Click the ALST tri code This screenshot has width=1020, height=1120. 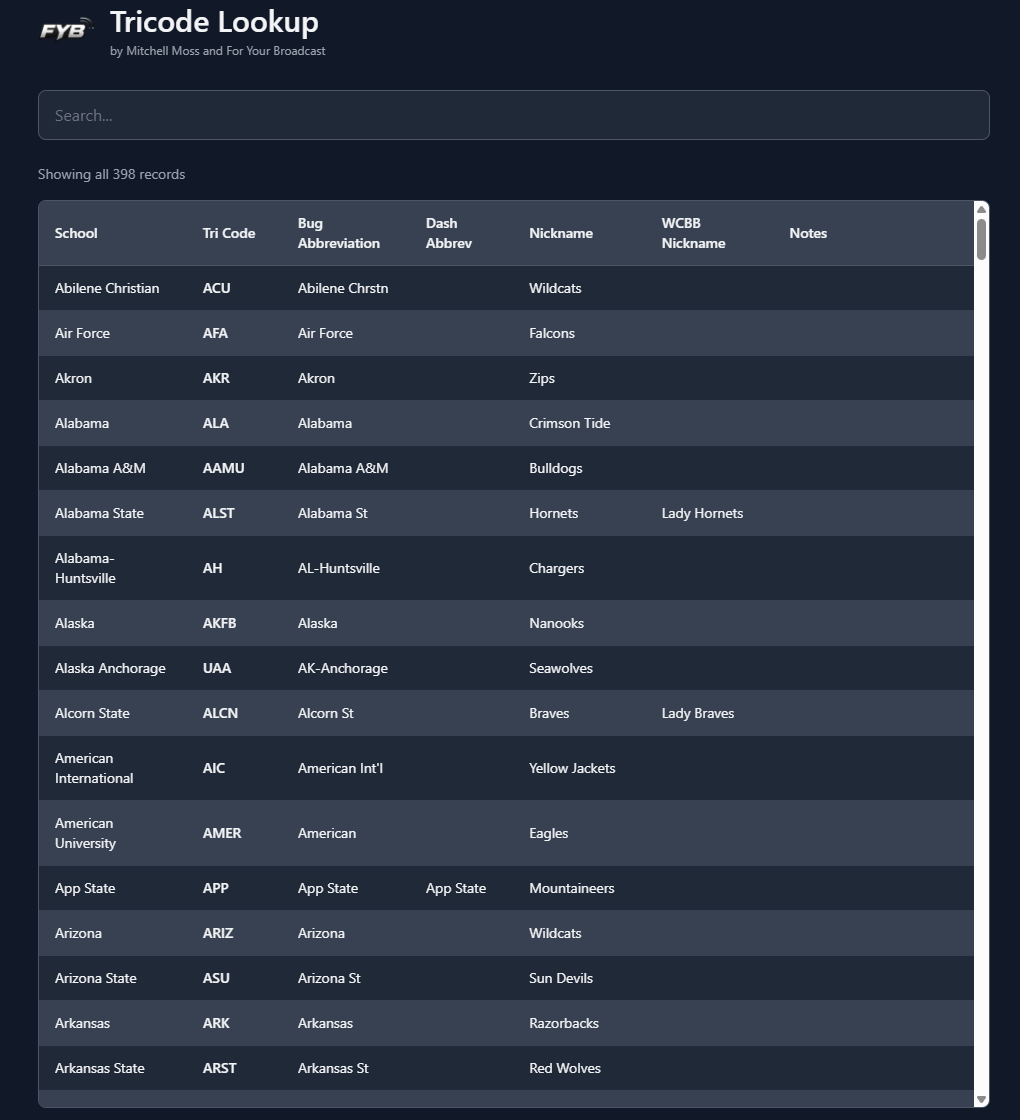[x=219, y=513]
